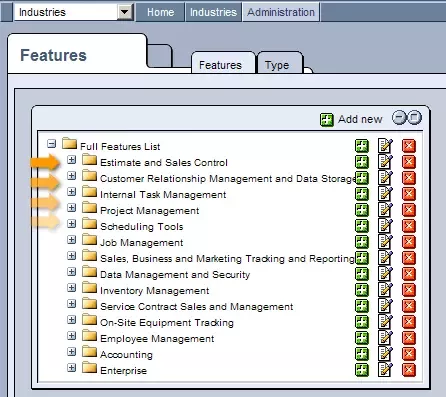446x397 pixels.
Task: Expand Estimate and Sales Control node
Action: [x=71, y=160]
